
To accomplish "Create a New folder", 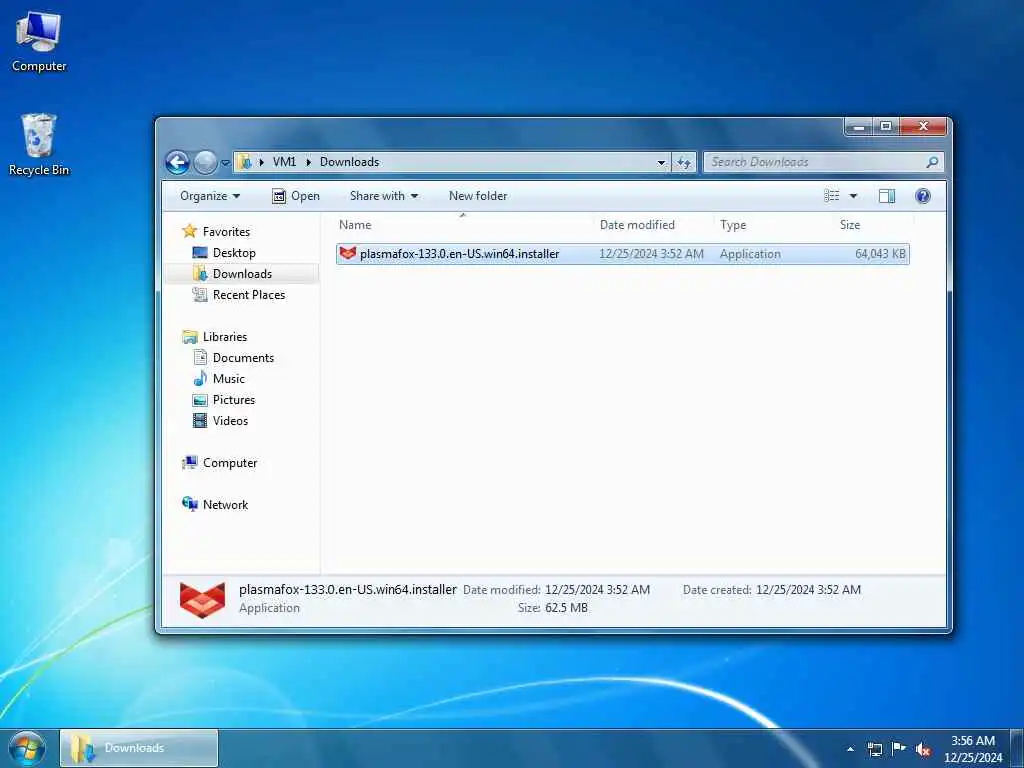I will point(477,196).
